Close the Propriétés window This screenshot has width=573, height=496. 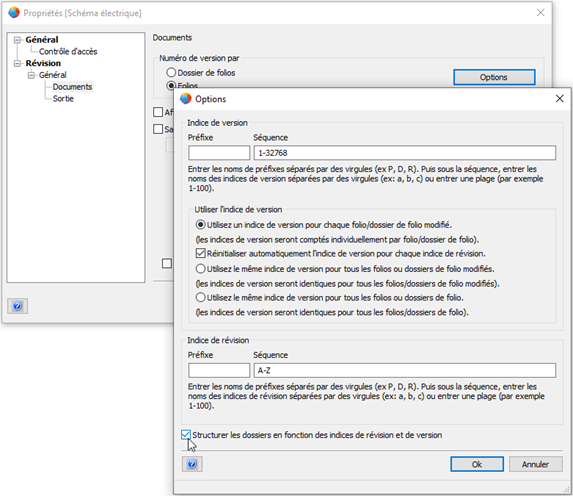(x=540, y=13)
